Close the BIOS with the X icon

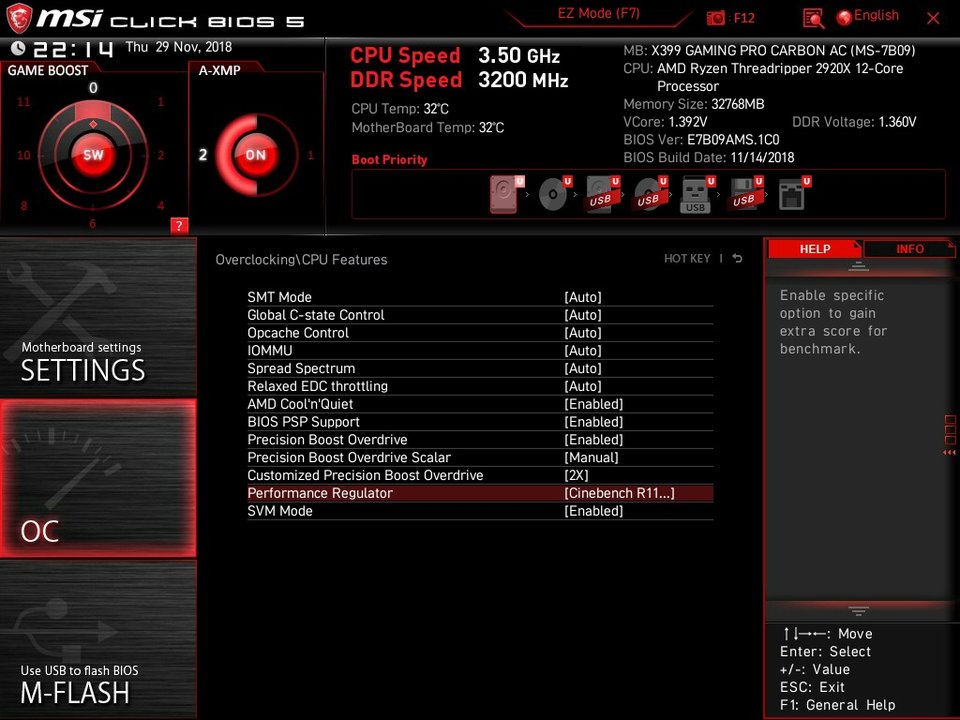coord(933,18)
